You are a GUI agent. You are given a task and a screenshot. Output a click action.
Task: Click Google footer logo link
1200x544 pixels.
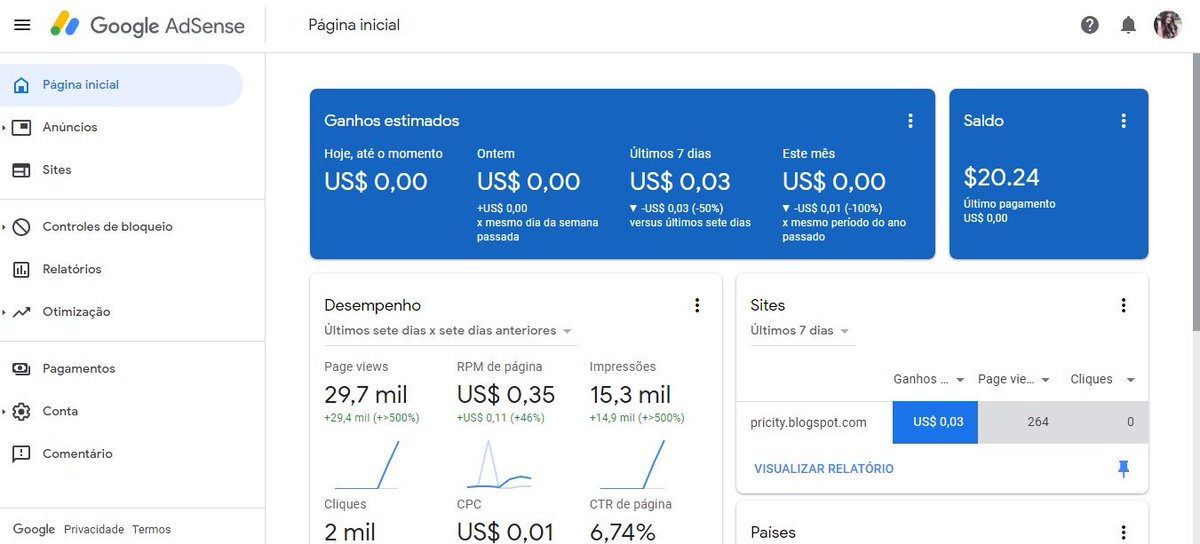(x=34, y=529)
